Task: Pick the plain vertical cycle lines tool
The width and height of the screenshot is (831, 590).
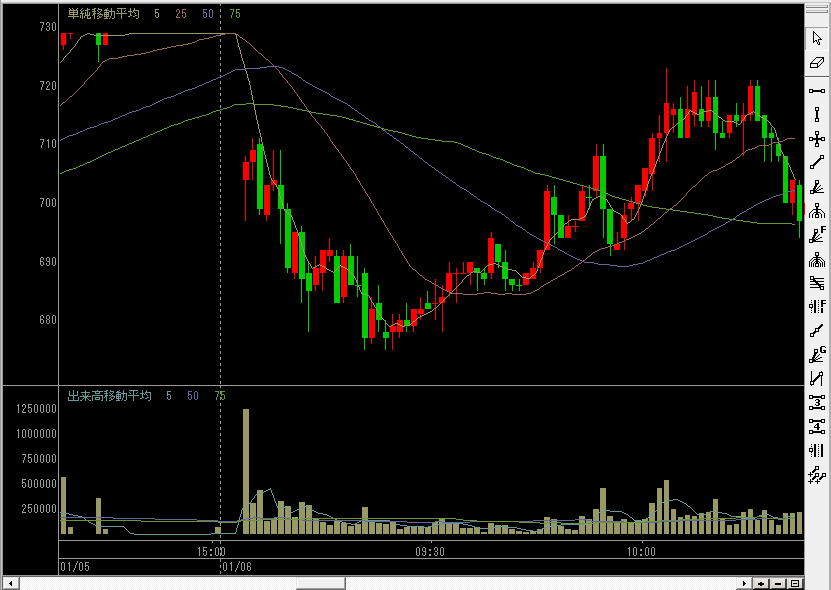Action: (x=817, y=451)
